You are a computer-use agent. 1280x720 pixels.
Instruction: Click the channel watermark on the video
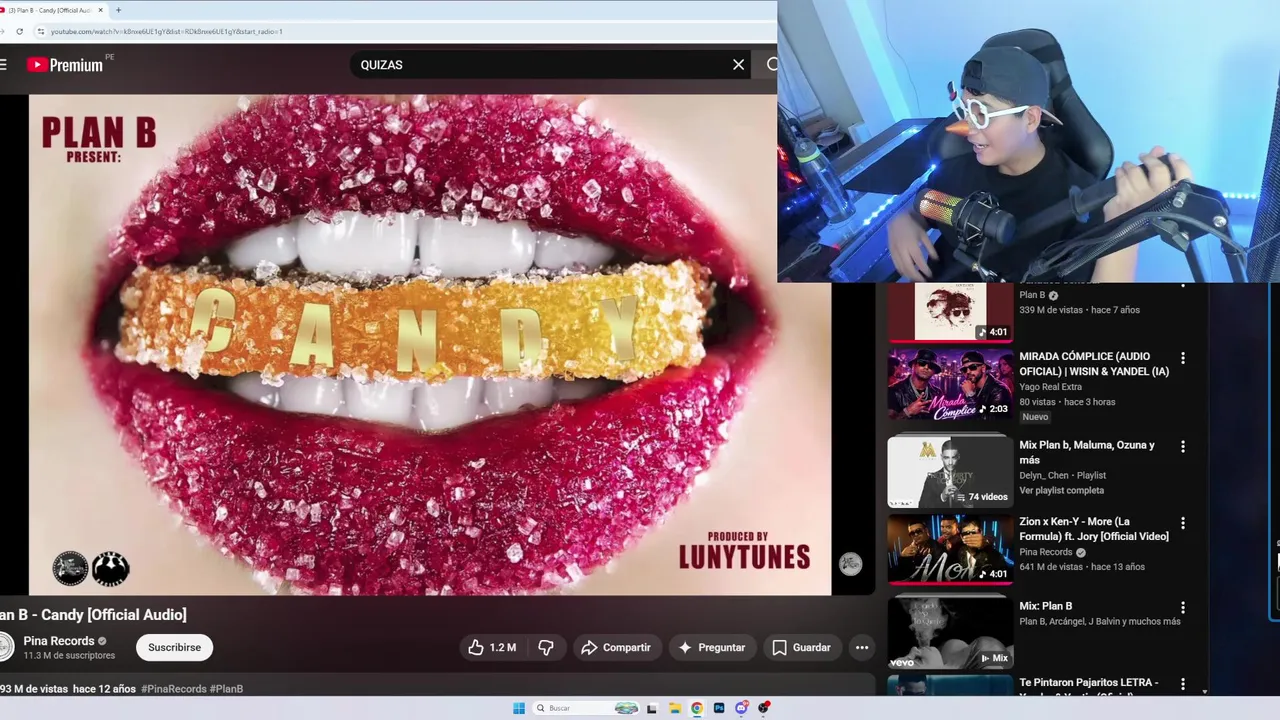[x=850, y=564]
